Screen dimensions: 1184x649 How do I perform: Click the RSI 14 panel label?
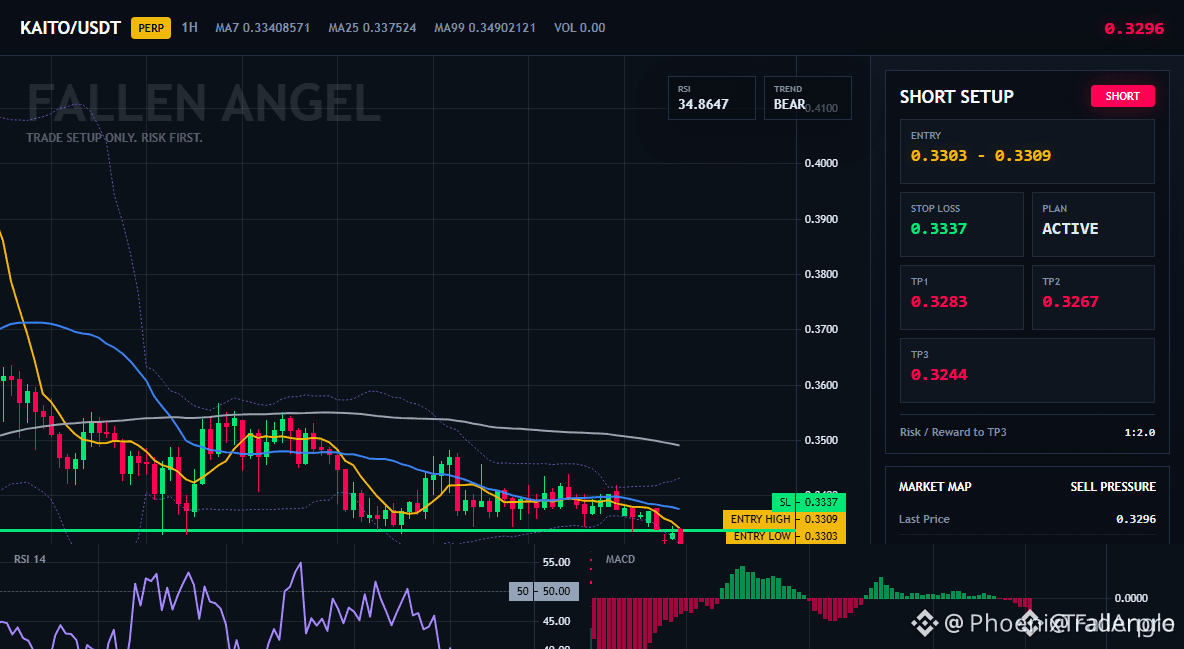pyautogui.click(x=29, y=559)
